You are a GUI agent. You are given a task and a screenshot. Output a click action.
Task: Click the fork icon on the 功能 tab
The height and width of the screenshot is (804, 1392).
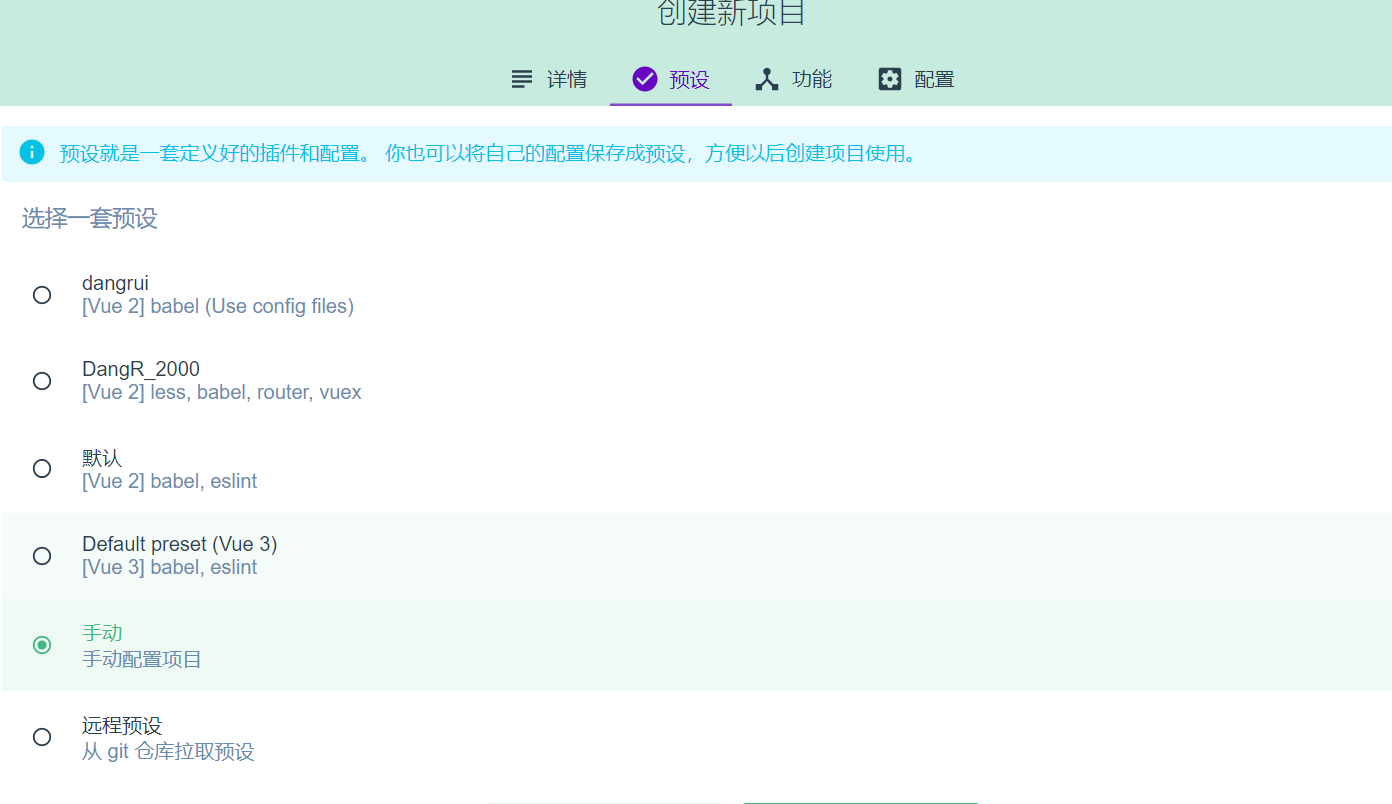[x=766, y=79]
